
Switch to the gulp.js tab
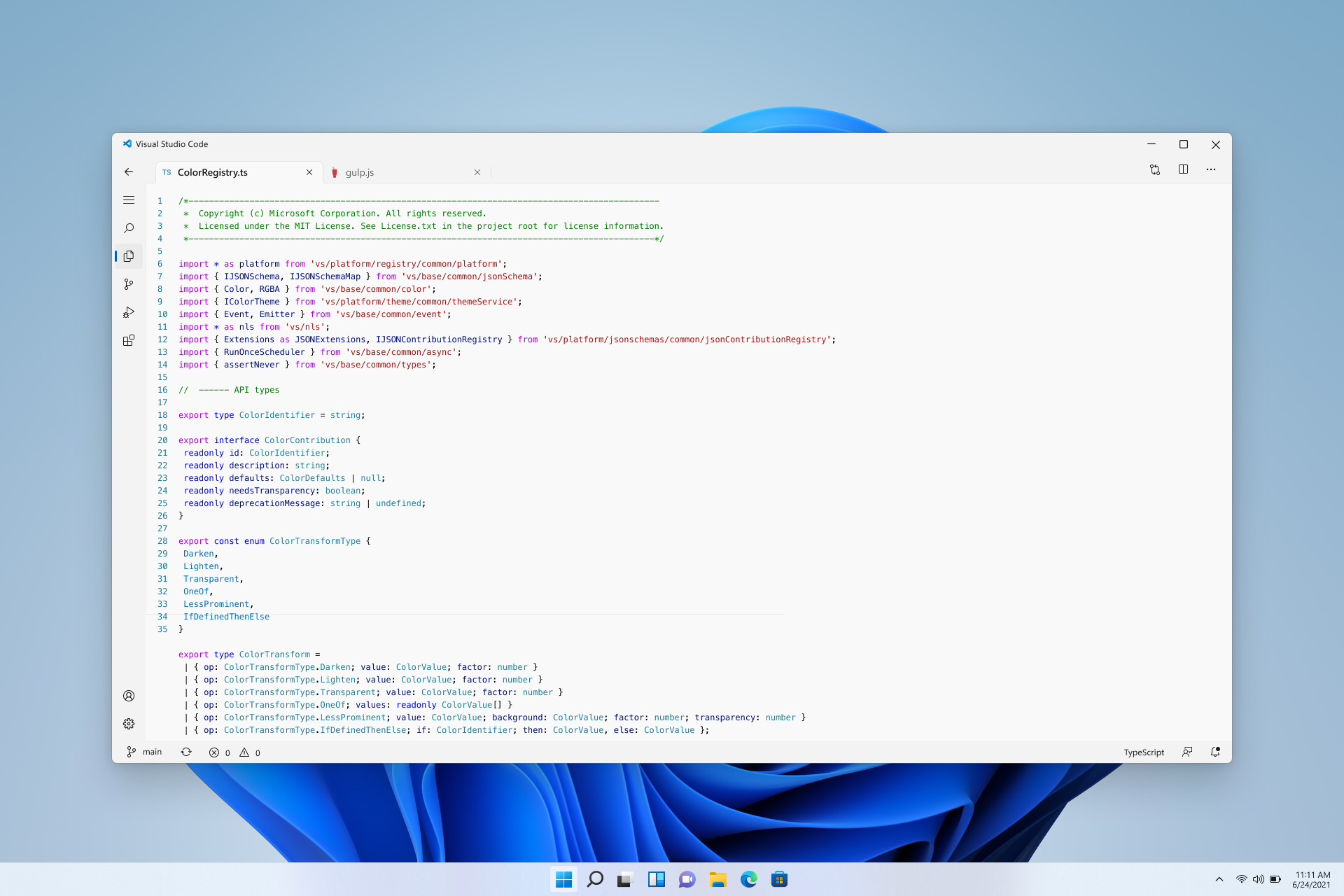pyautogui.click(x=360, y=172)
